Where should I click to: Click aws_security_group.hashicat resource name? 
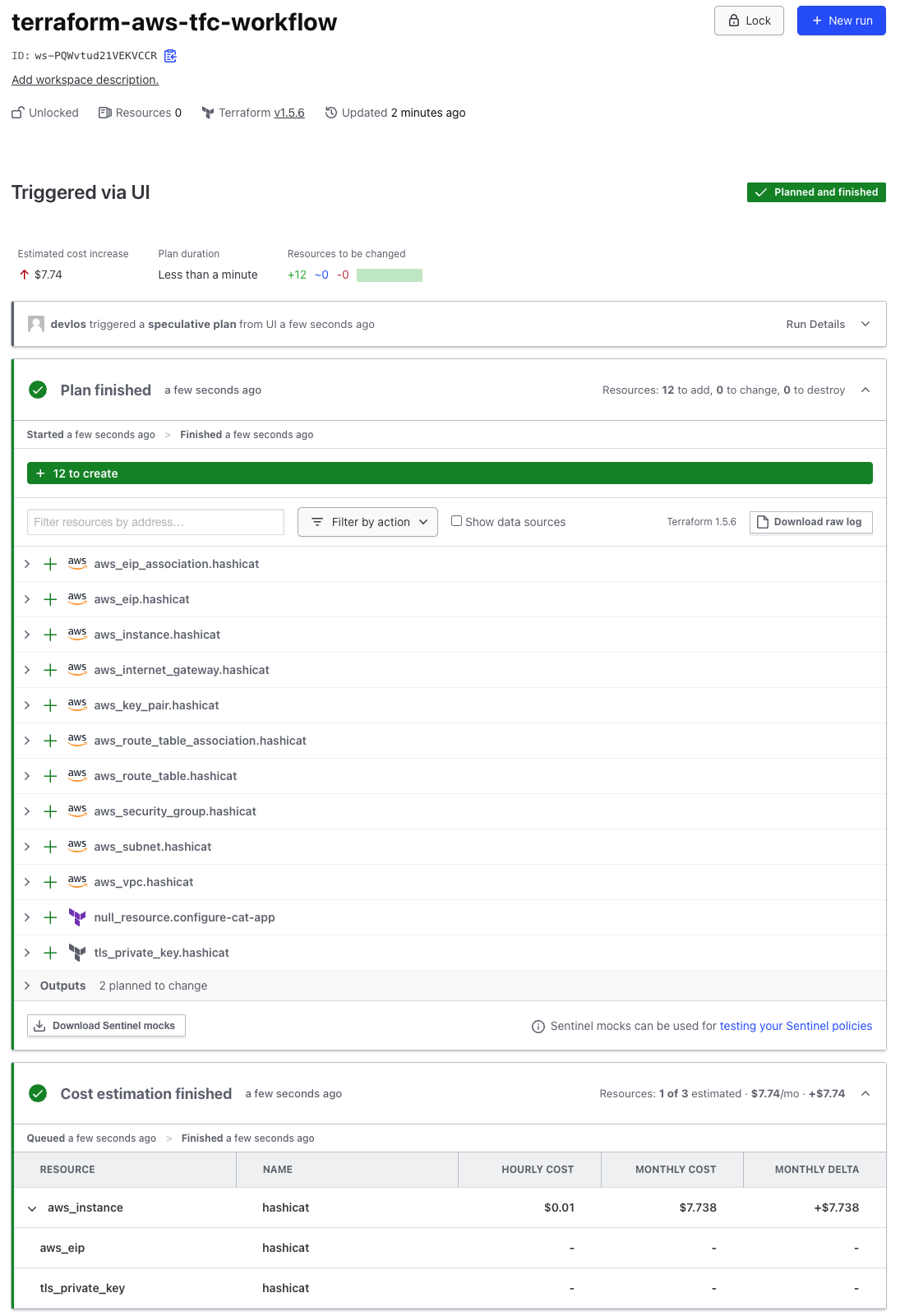(175, 811)
